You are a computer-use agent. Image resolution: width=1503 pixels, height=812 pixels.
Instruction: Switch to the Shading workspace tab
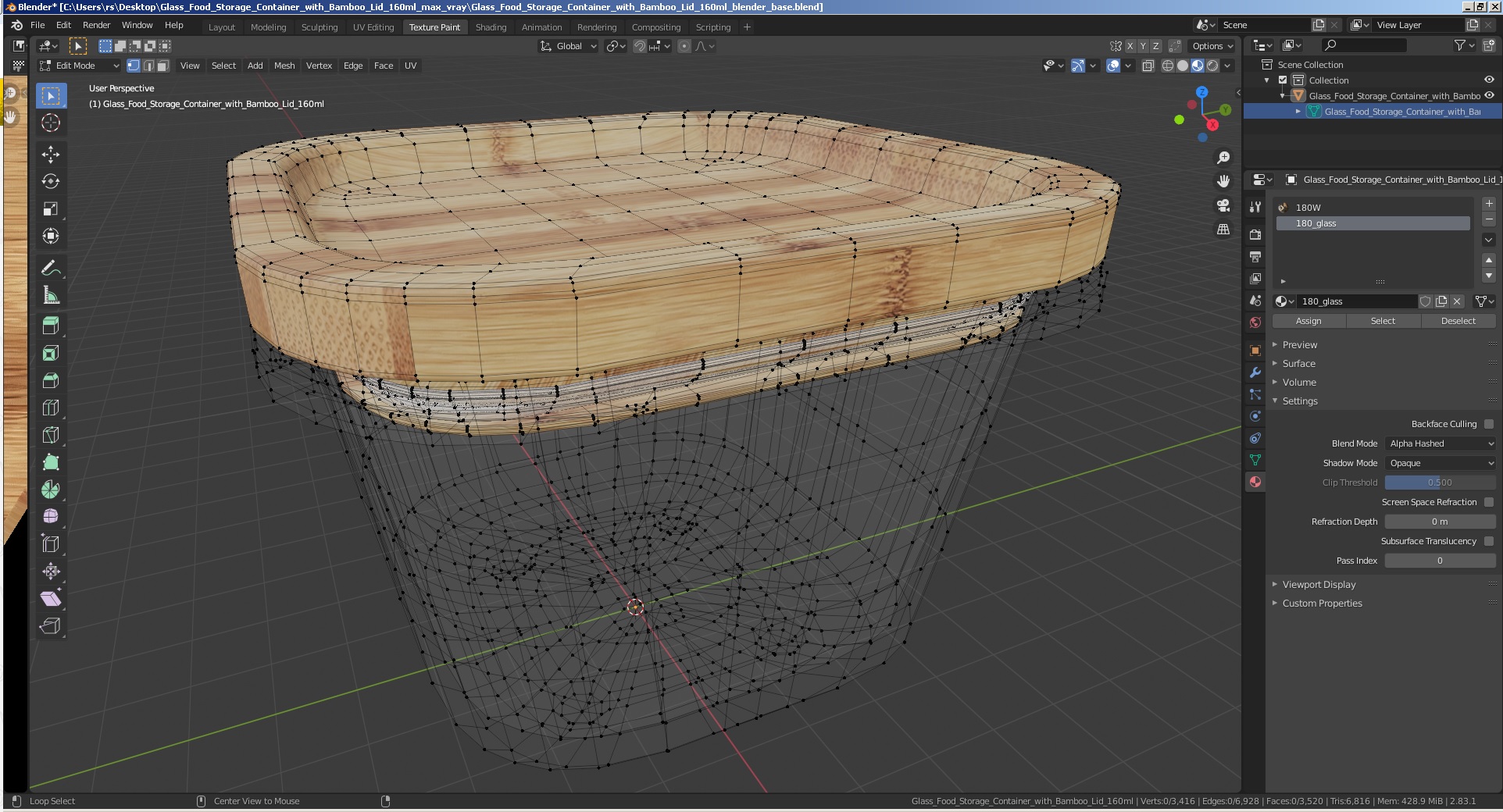[491, 27]
